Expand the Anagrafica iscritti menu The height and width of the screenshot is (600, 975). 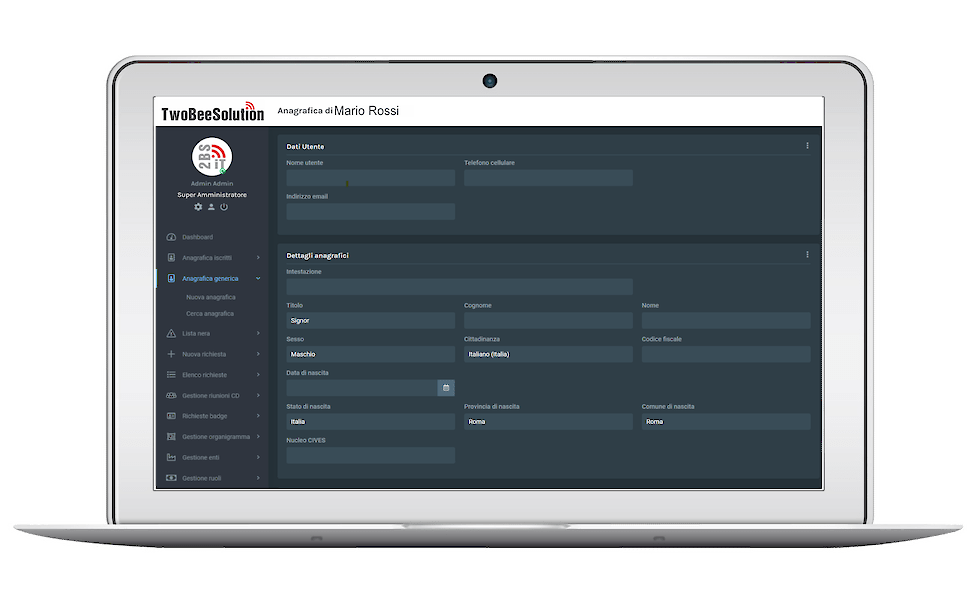click(x=258, y=258)
